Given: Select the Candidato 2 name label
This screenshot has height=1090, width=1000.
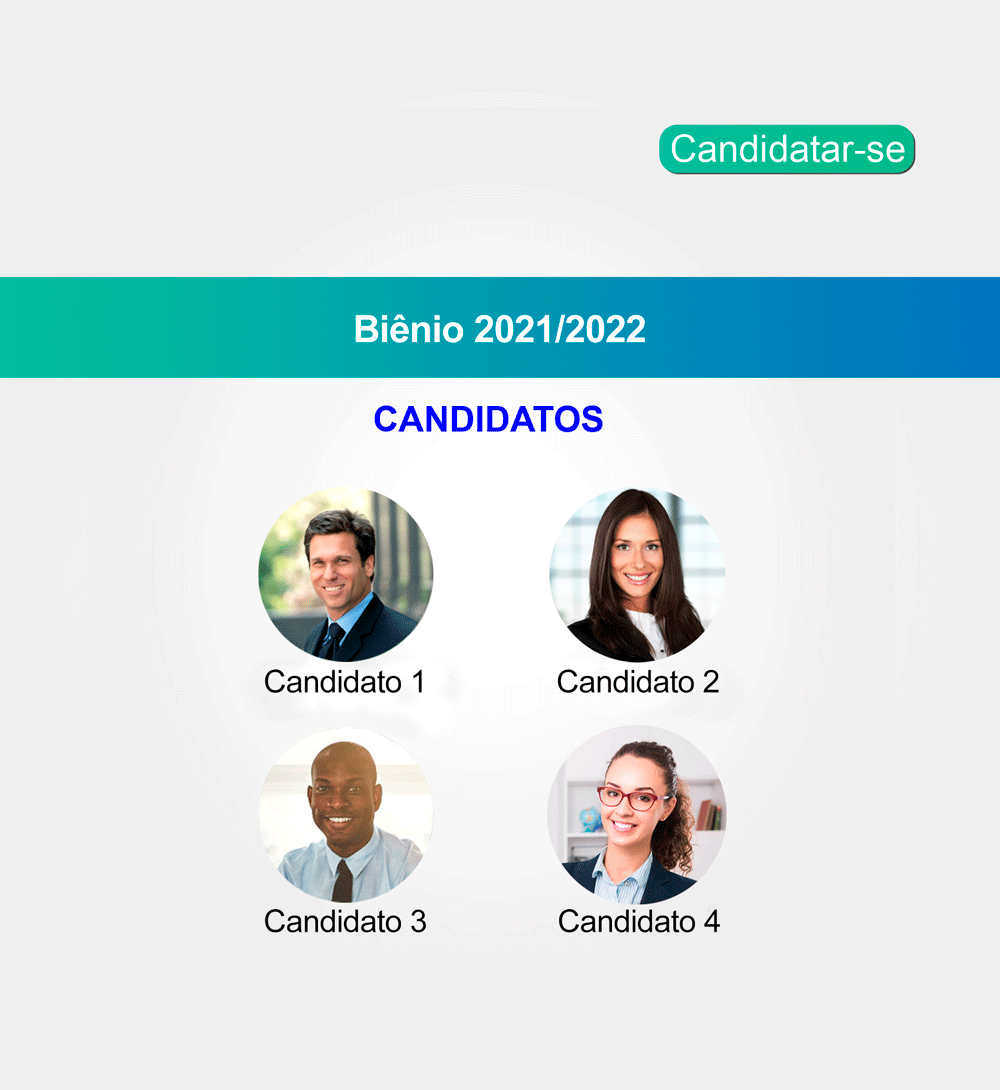Looking at the screenshot, I should point(638,682).
